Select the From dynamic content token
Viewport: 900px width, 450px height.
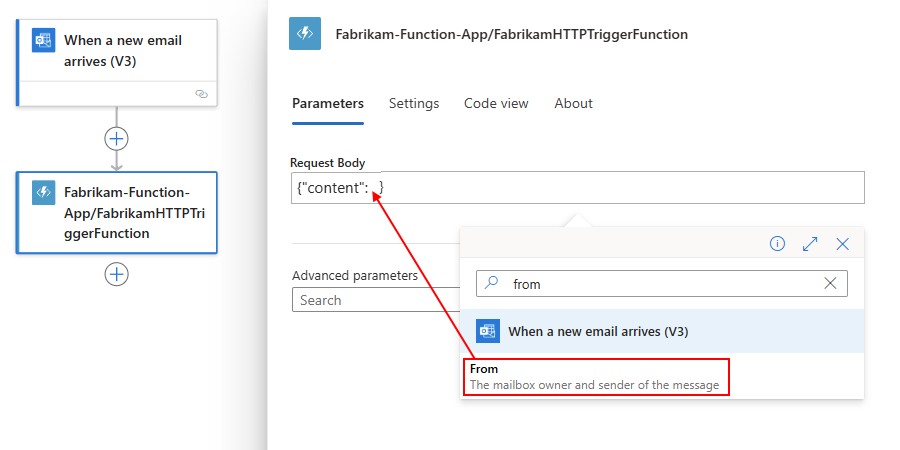coord(595,377)
